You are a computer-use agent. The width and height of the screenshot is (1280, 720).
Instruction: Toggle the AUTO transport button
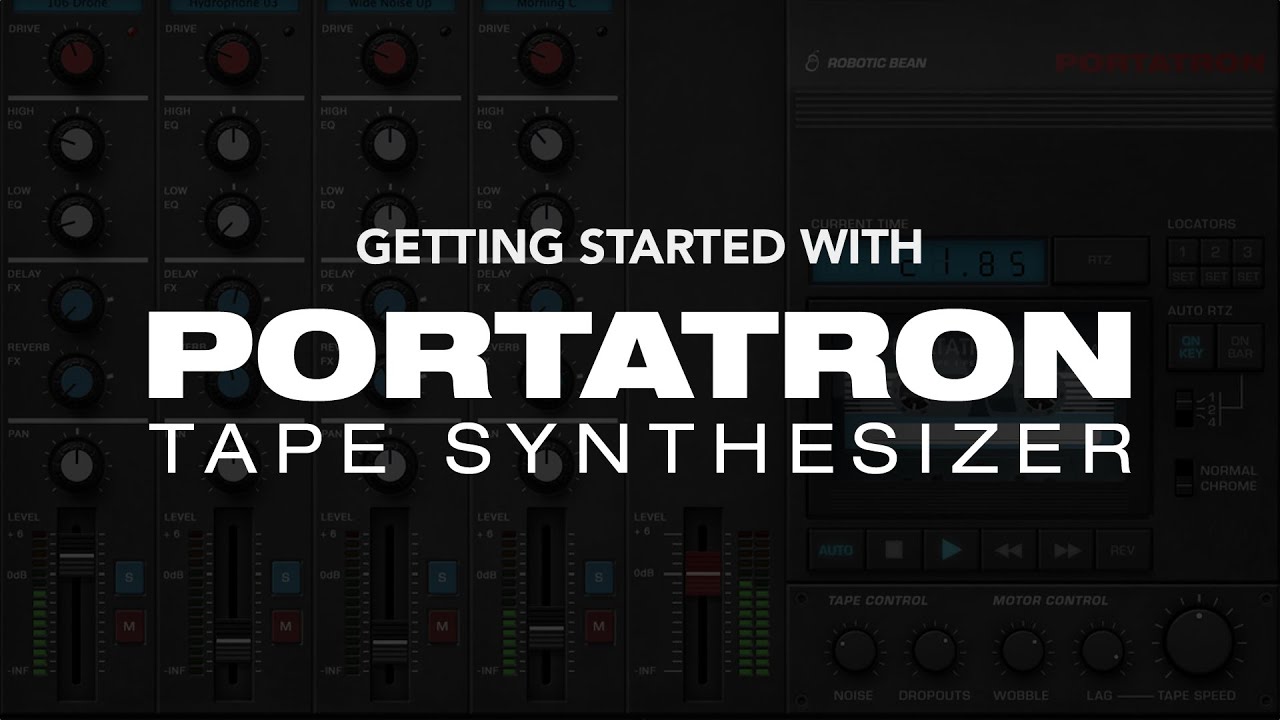coord(835,550)
